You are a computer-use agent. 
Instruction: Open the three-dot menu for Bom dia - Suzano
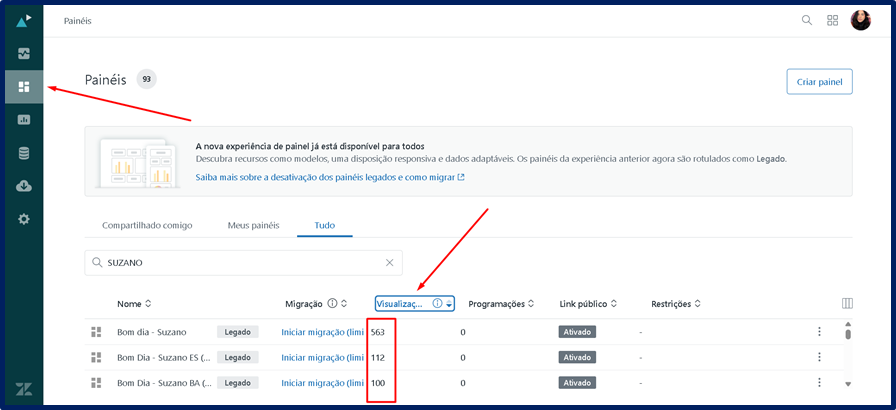pyautogui.click(x=819, y=332)
